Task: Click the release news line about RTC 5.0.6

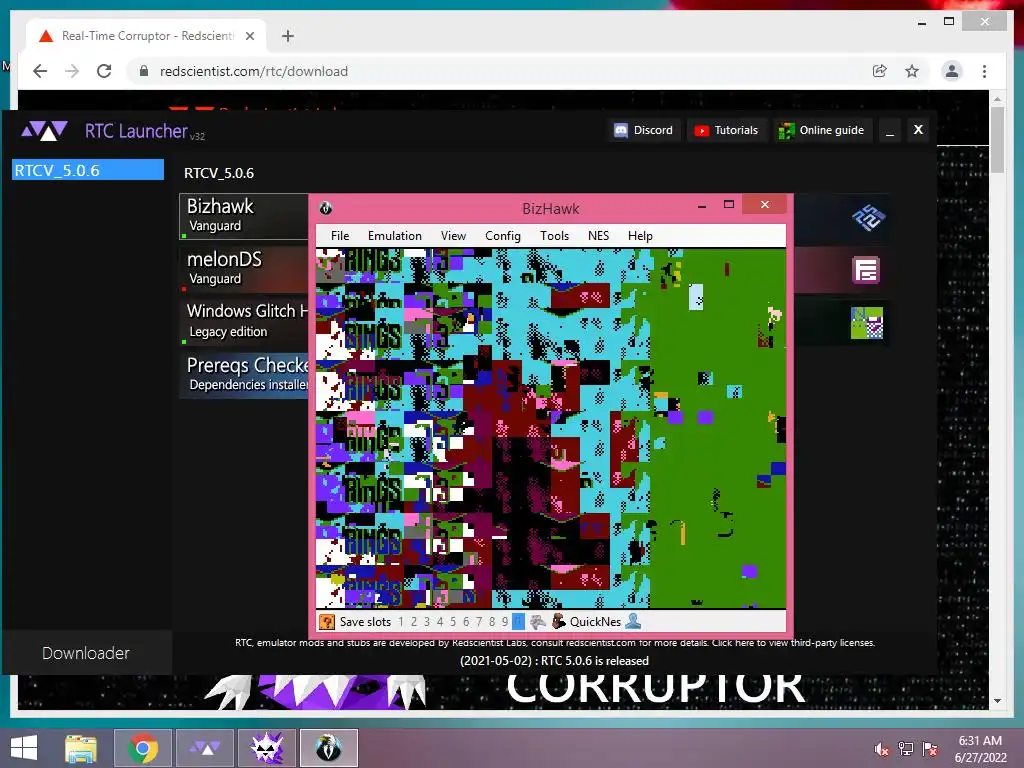Action: (x=554, y=661)
